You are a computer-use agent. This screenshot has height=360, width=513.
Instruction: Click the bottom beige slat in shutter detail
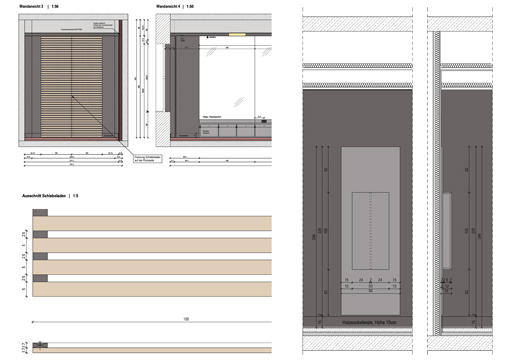tap(152, 289)
